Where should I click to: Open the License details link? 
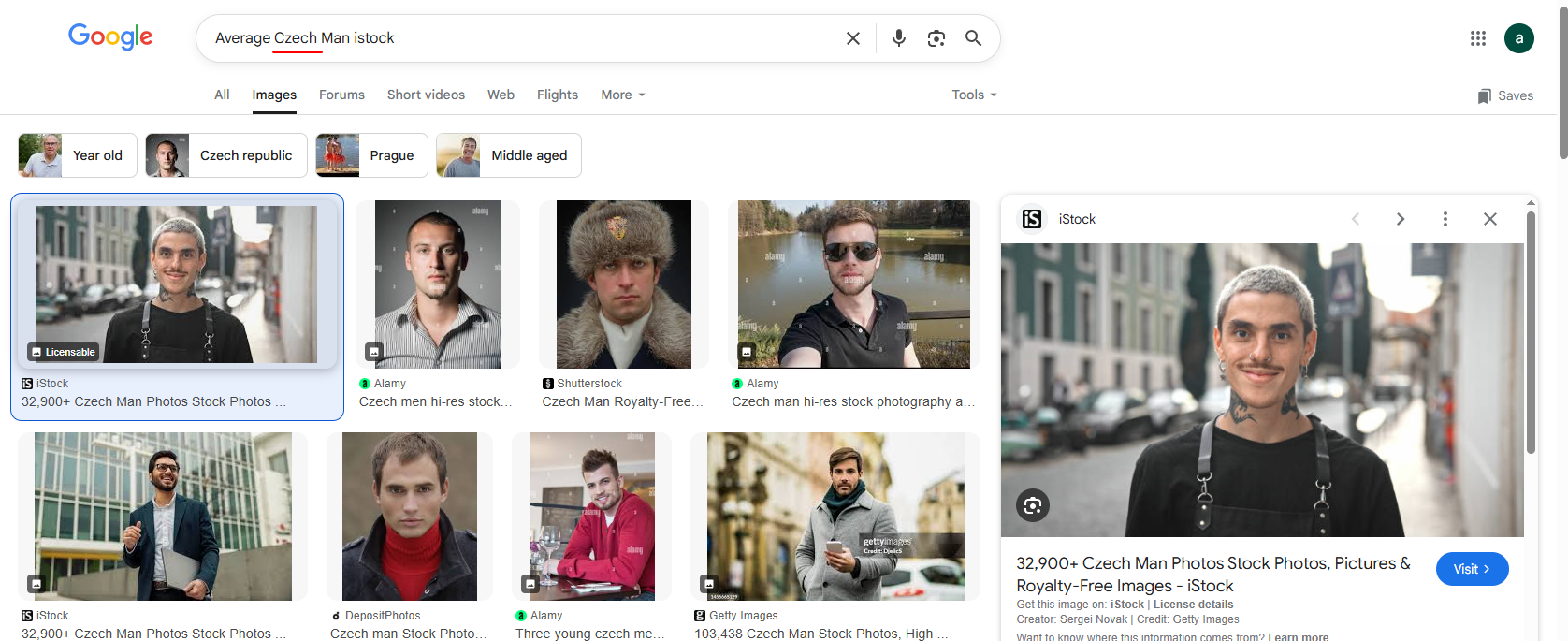1193,605
